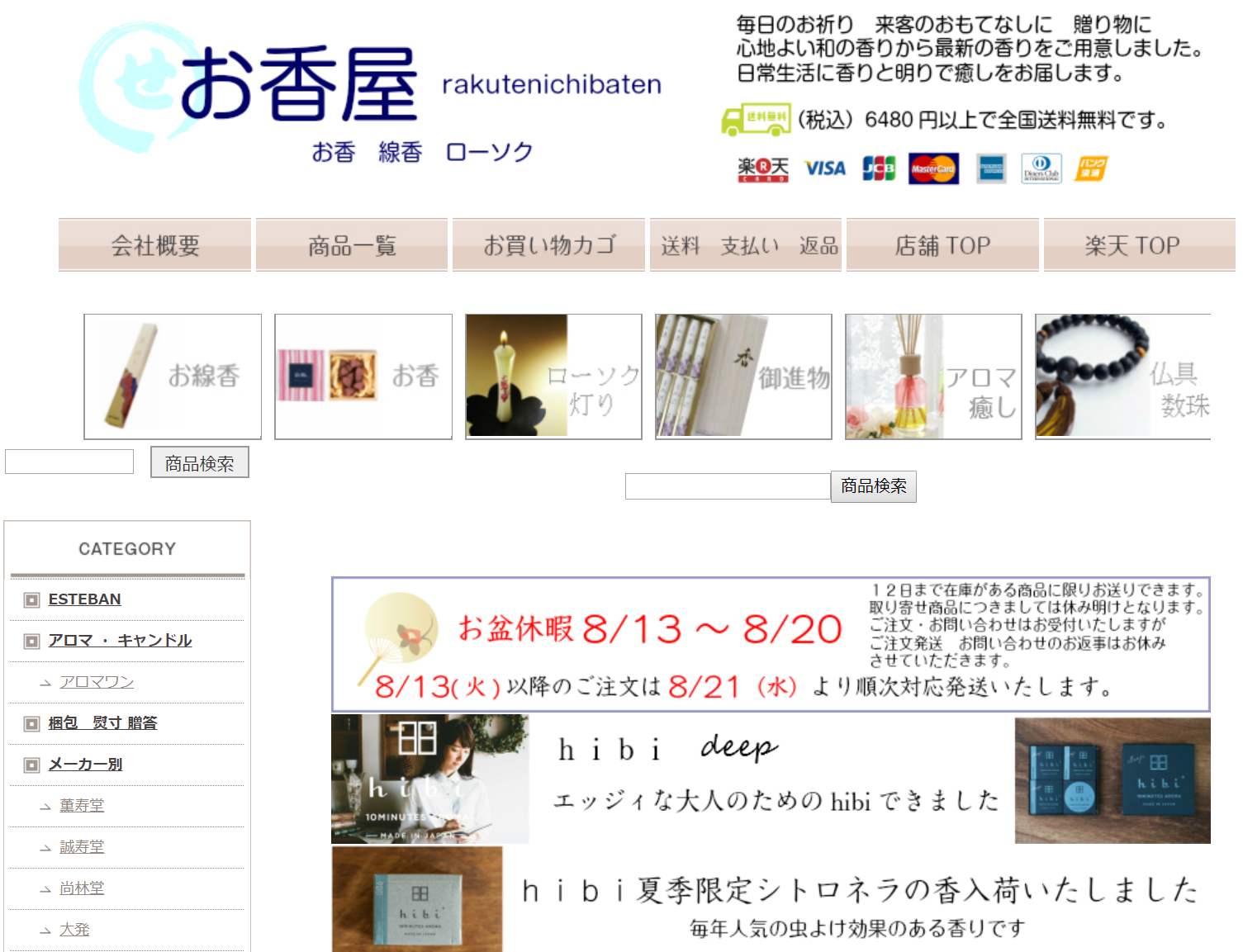Click the JCB card icon
This screenshot has height=952, width=1243.
pyautogui.click(x=879, y=168)
